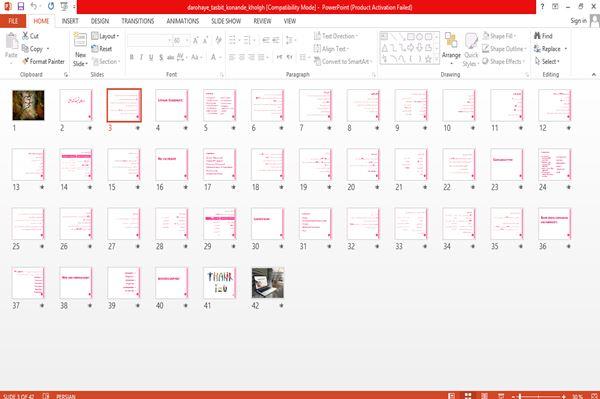Click the Copy command

coord(33,49)
